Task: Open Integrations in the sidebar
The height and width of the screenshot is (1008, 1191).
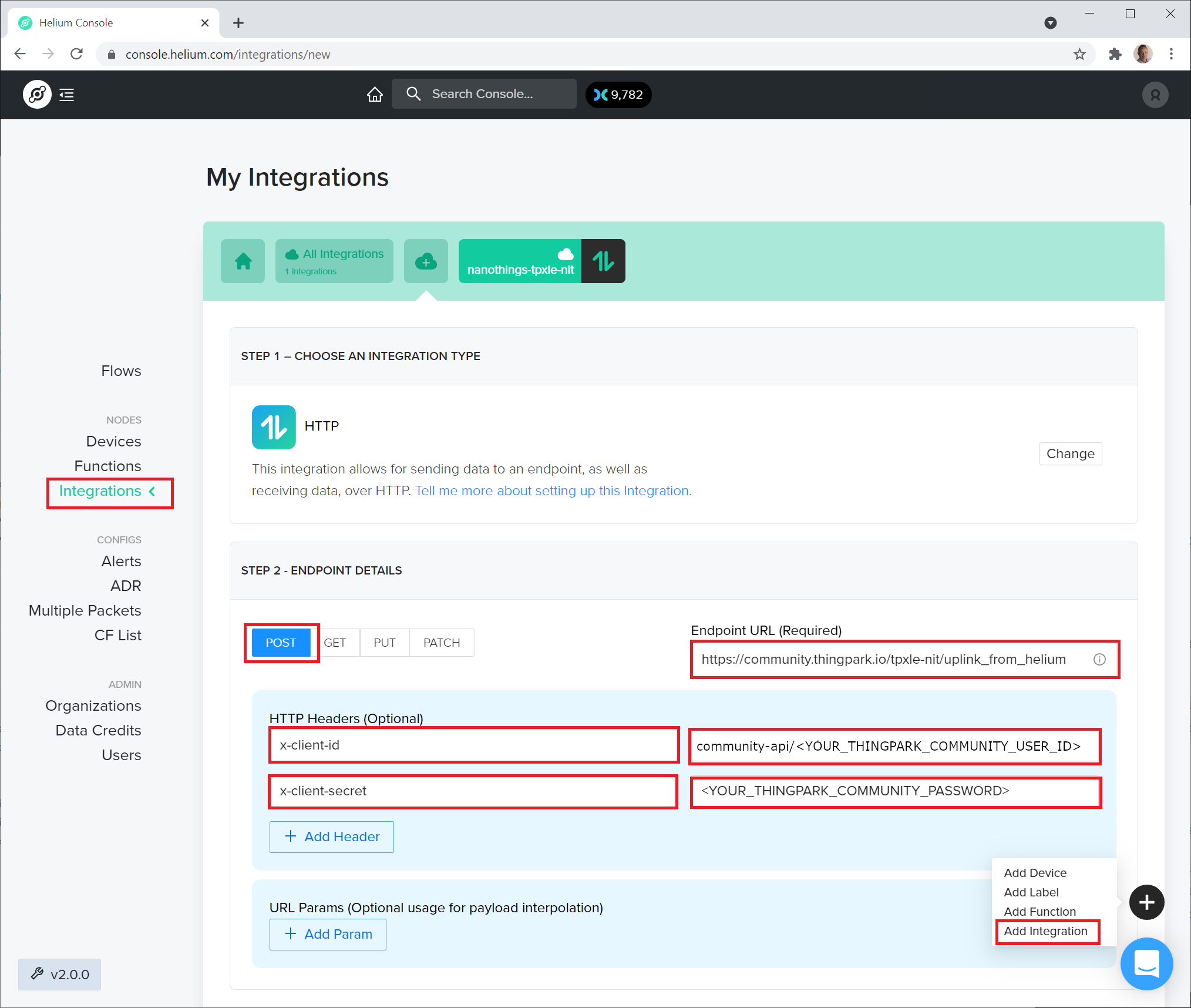Action: coord(100,491)
